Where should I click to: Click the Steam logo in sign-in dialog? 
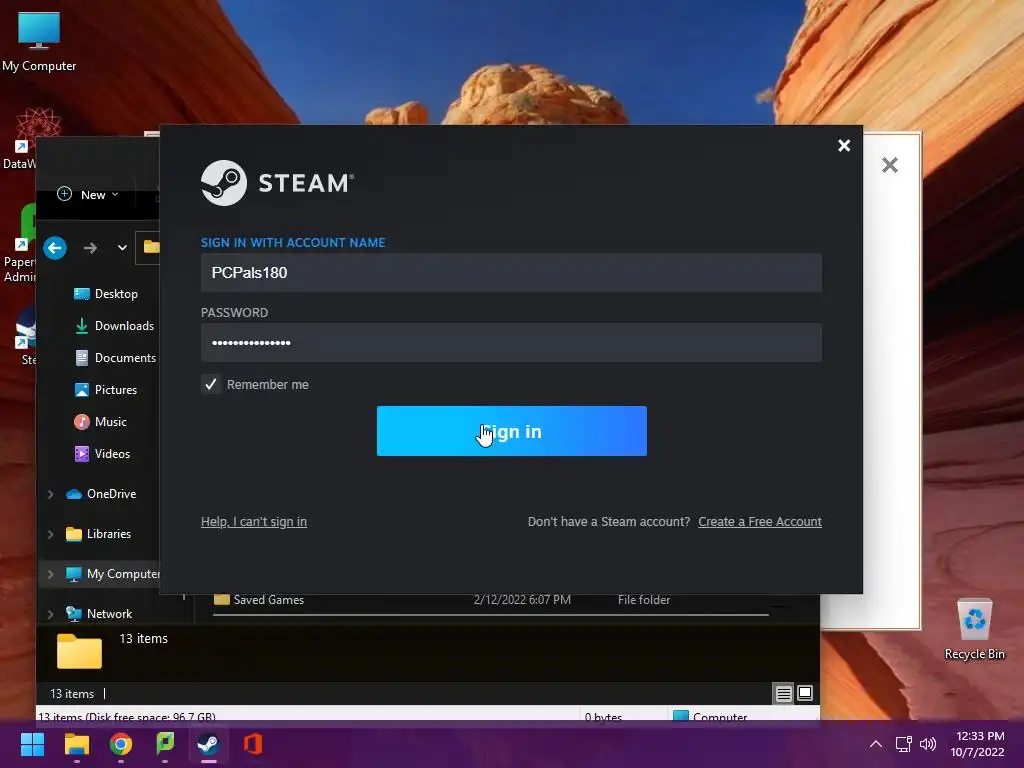coord(277,183)
